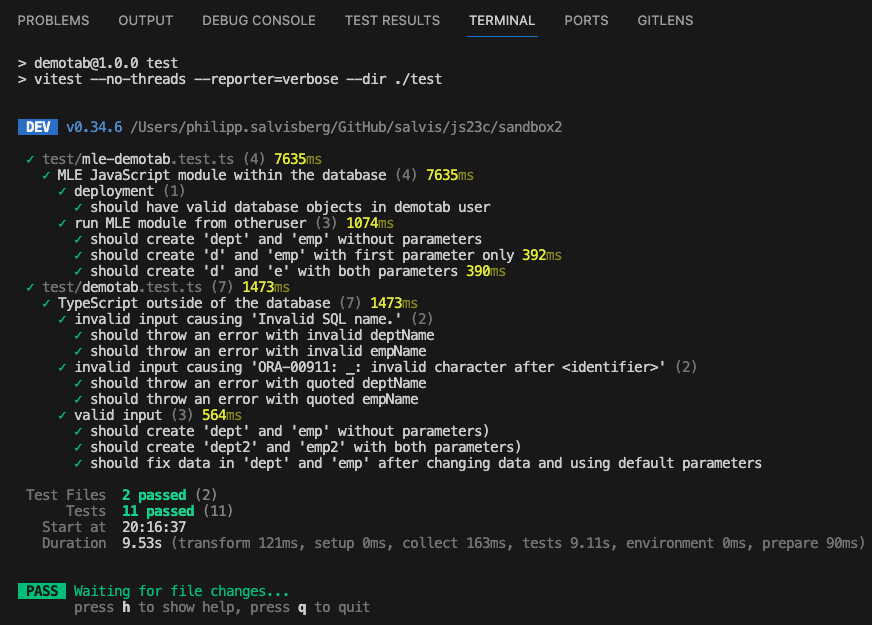The width and height of the screenshot is (872, 625).
Task: Open the test/mle-demotab.test.ts file link
Action: pos(138,159)
